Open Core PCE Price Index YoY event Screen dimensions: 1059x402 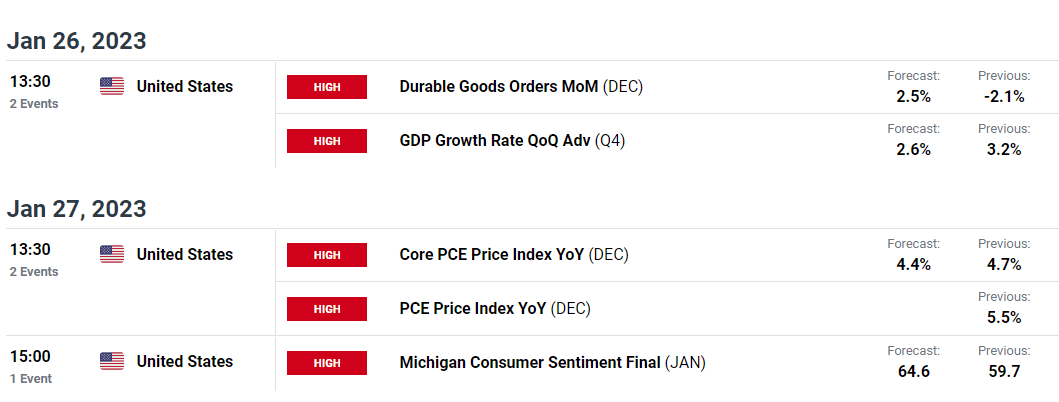pos(514,255)
